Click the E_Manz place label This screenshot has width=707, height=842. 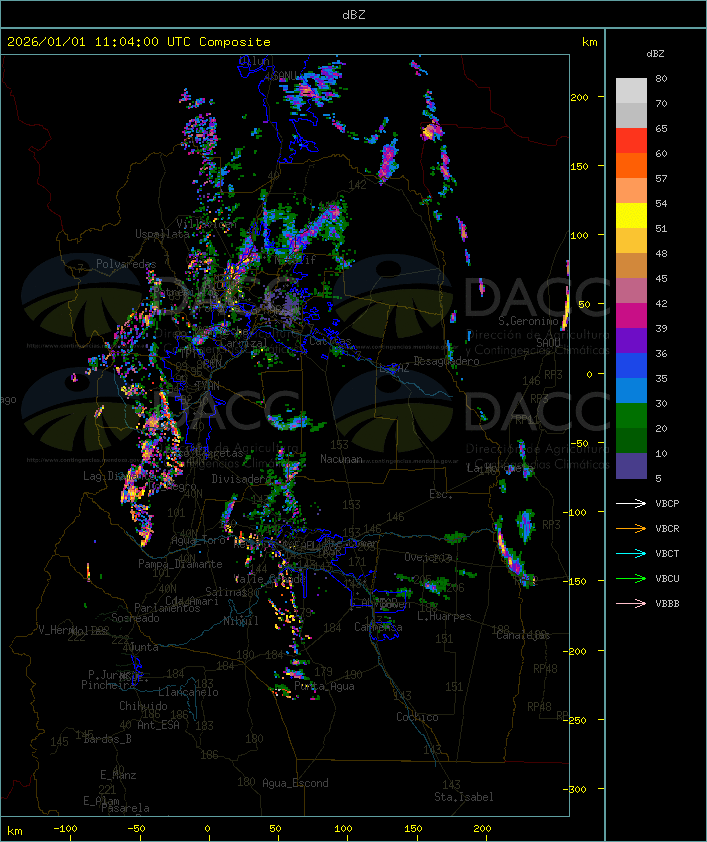click(x=118, y=775)
